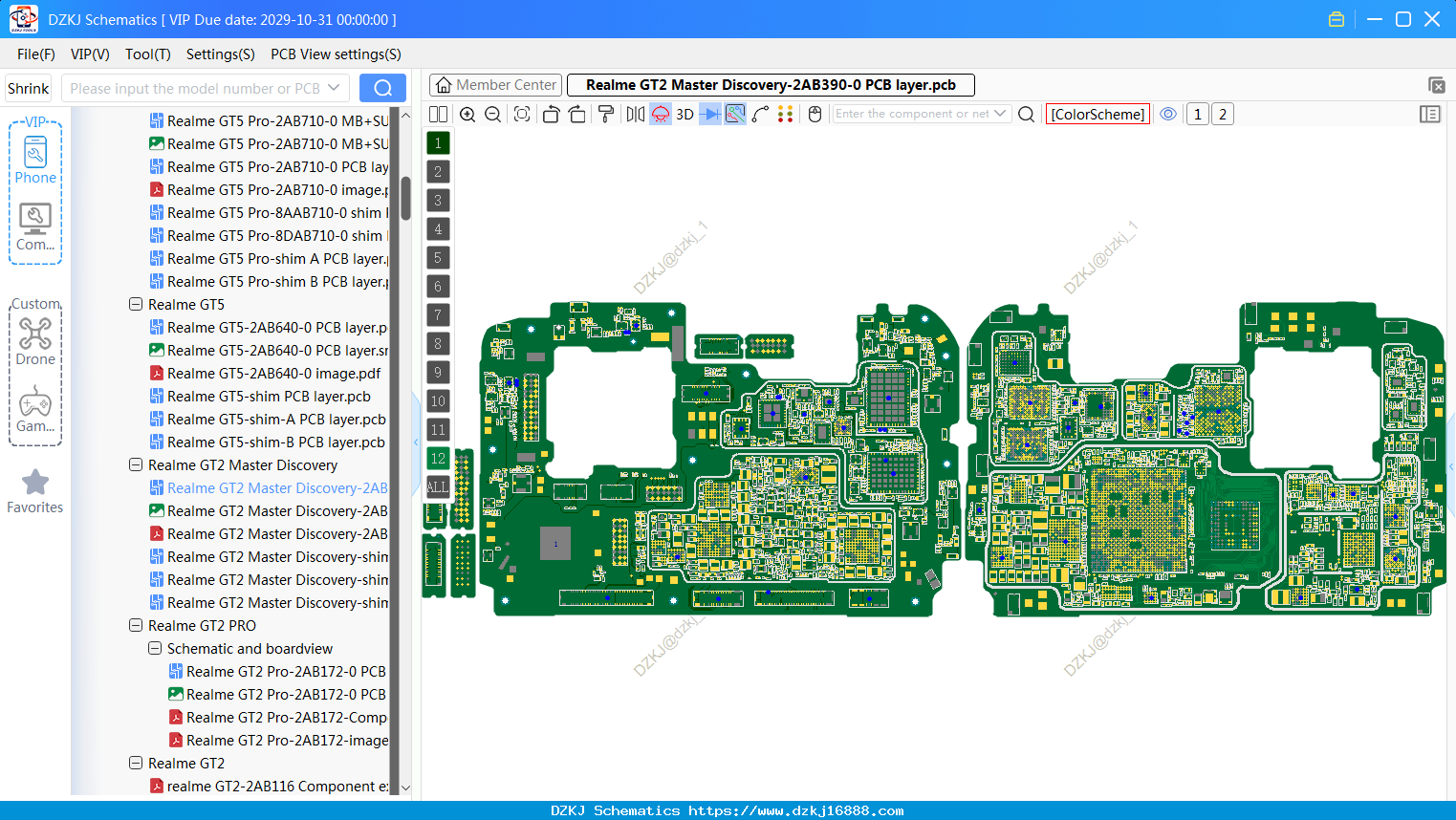
Task: Click the mouse settings icon
Action: click(815, 114)
